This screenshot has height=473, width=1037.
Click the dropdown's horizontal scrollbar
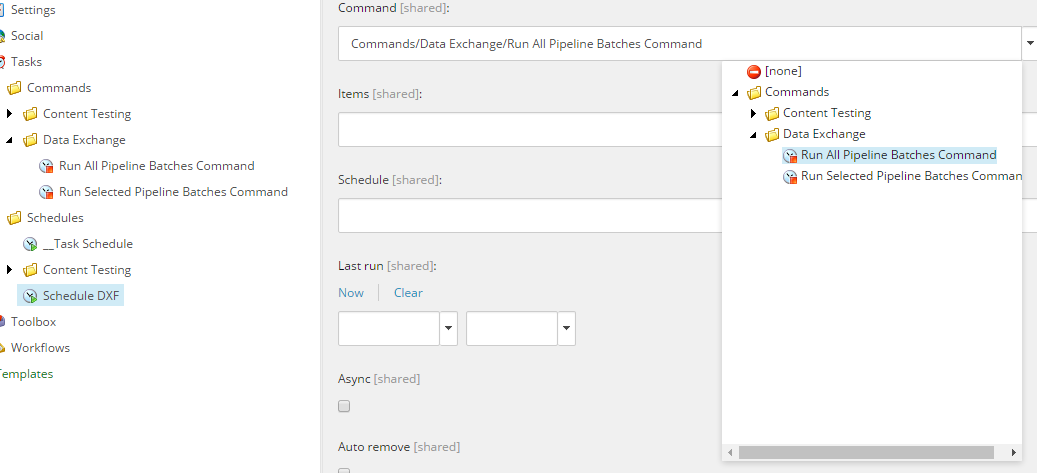pyautogui.click(x=866, y=452)
